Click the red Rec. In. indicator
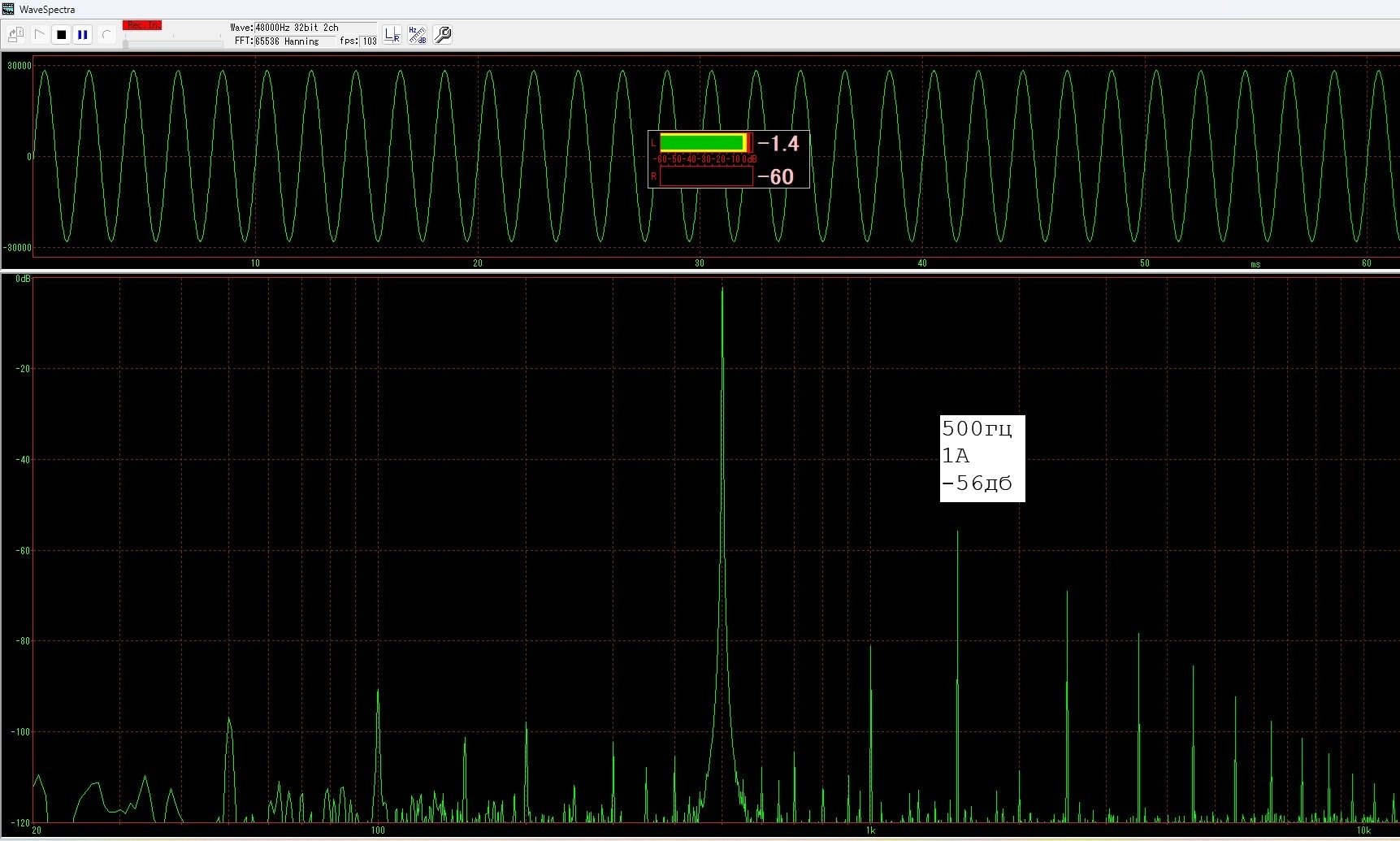Image resolution: width=1400 pixels, height=841 pixels. pyautogui.click(x=142, y=25)
